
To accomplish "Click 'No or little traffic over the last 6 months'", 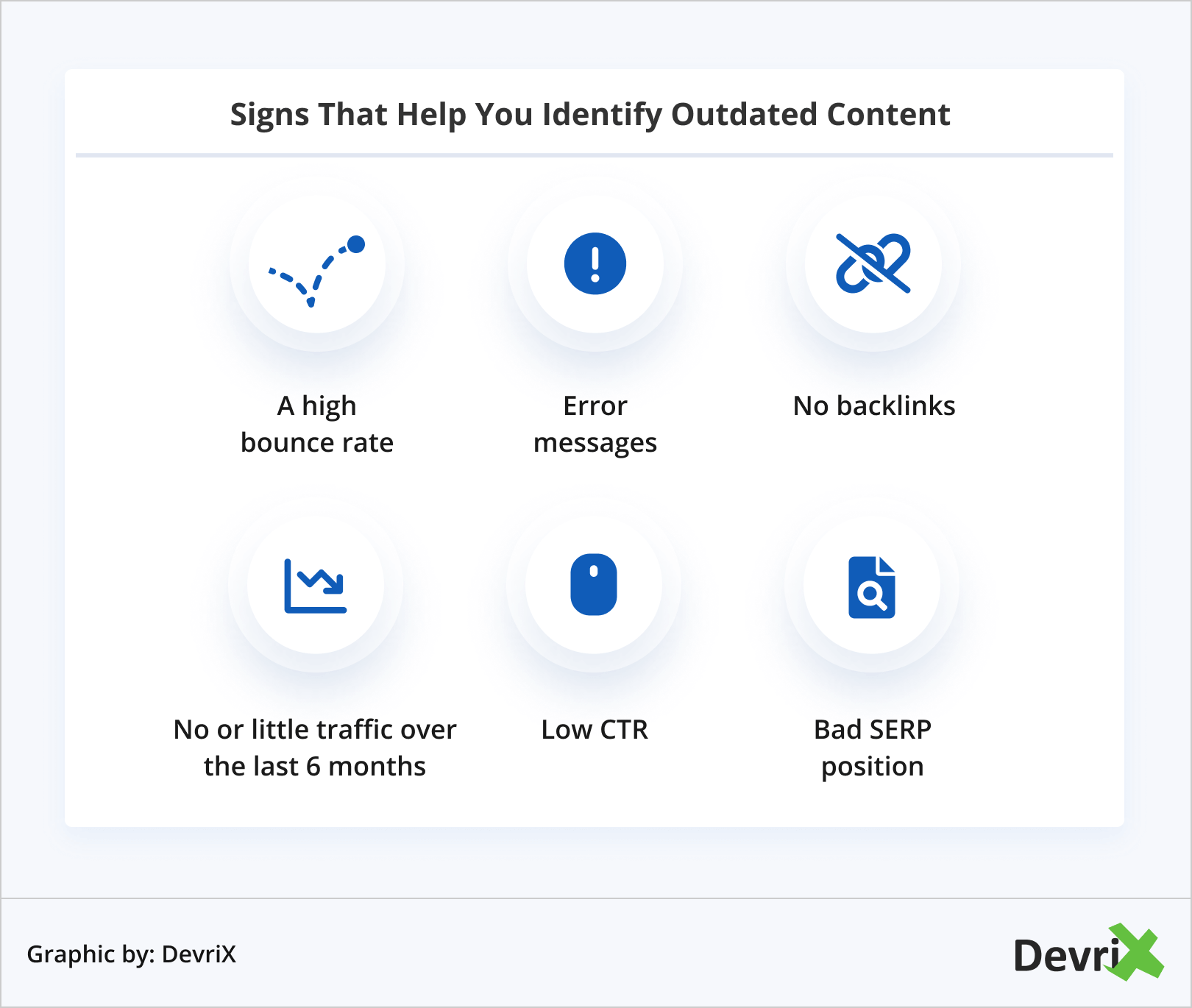I will pos(315,748).
